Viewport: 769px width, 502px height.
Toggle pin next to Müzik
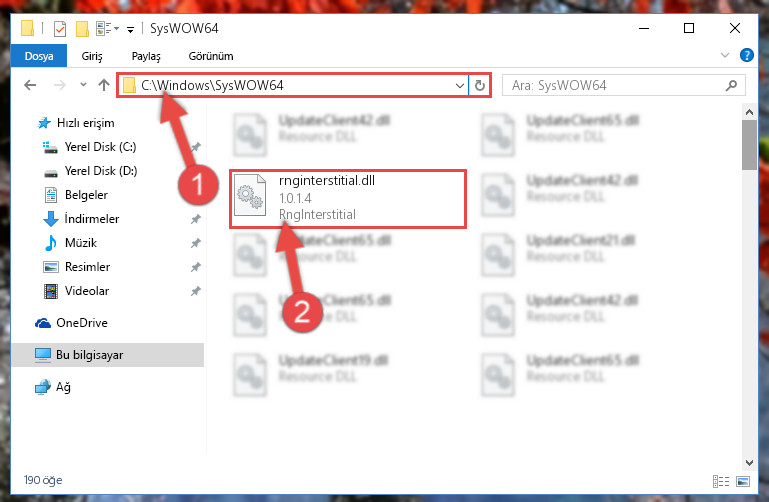click(x=196, y=243)
